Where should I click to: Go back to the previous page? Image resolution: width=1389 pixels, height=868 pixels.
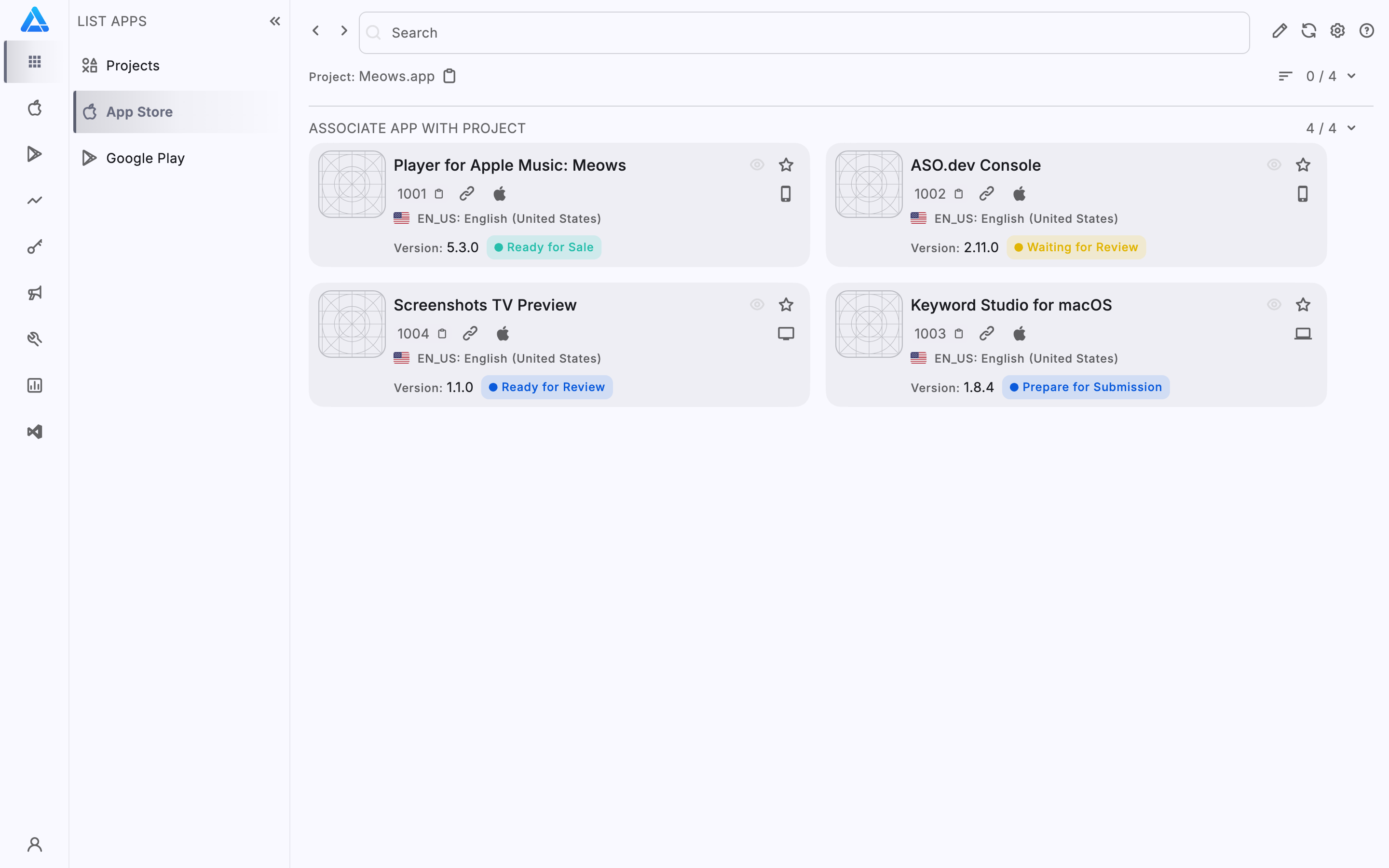coord(316,30)
